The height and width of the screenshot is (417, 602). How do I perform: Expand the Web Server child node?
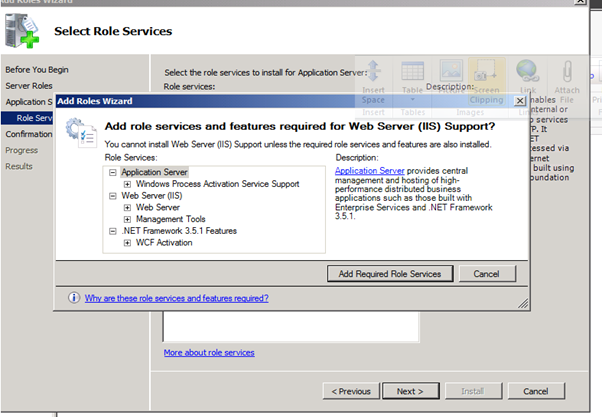click(x=127, y=208)
